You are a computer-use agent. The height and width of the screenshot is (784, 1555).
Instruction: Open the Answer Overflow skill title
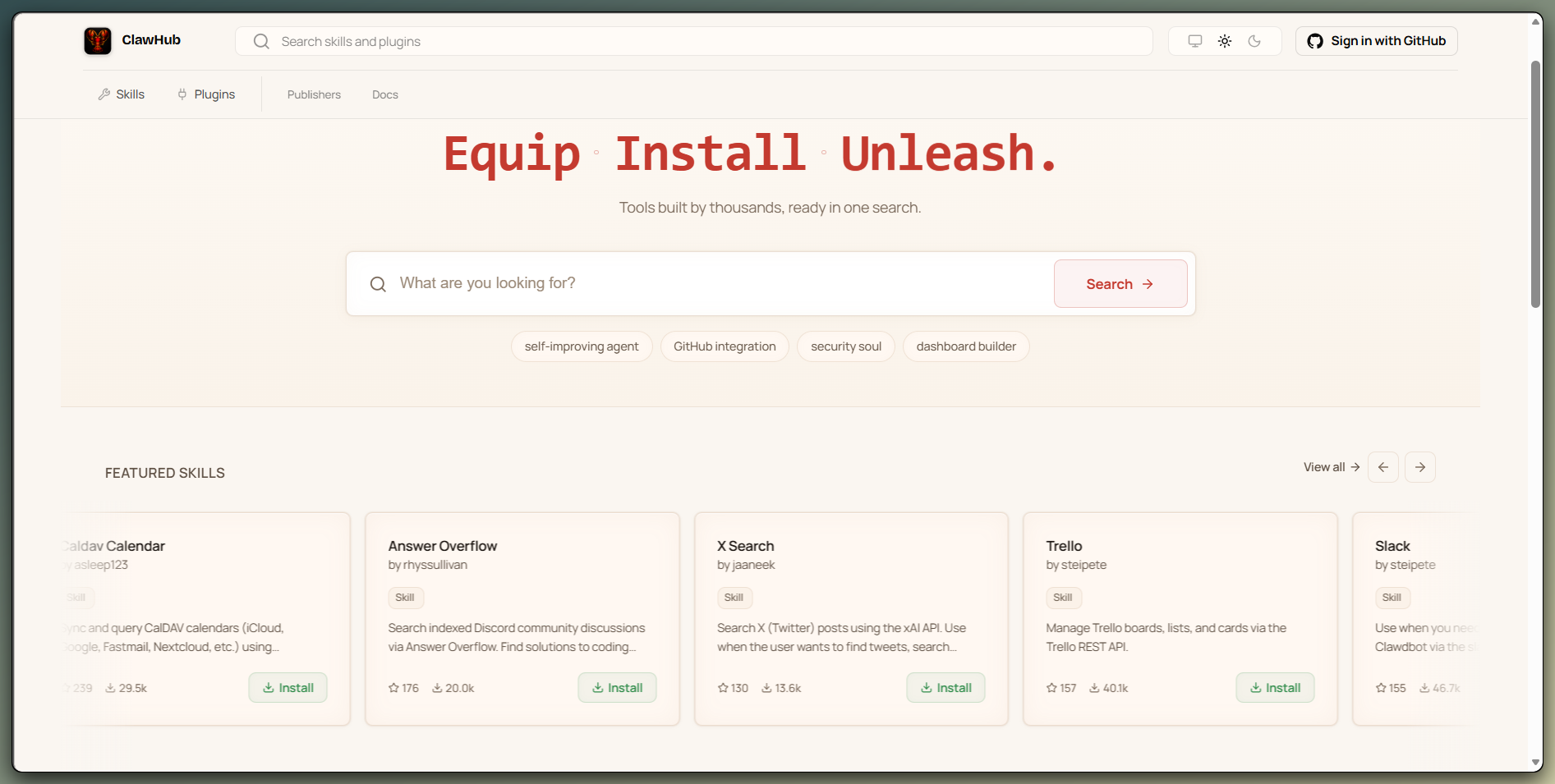443,546
